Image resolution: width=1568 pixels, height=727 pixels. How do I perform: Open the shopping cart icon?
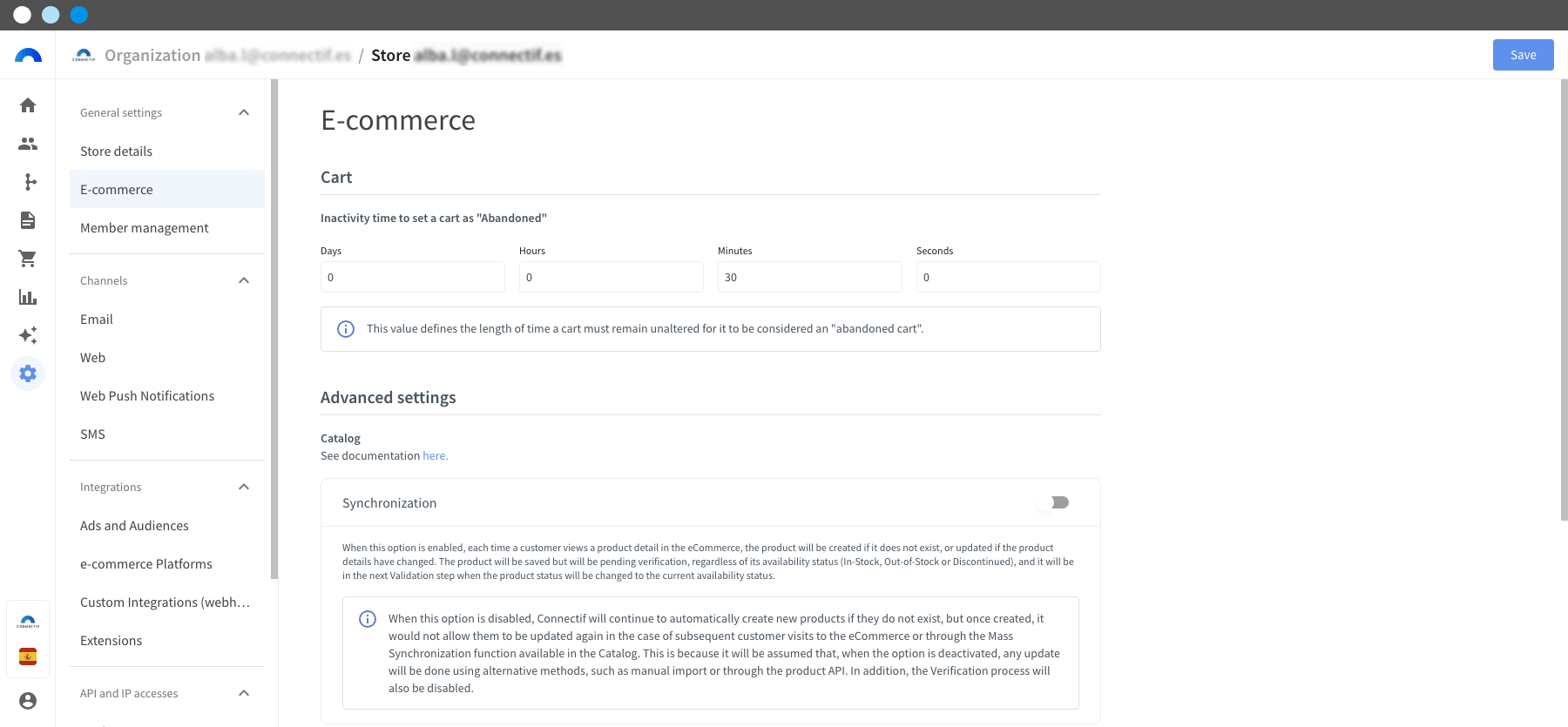click(x=28, y=259)
